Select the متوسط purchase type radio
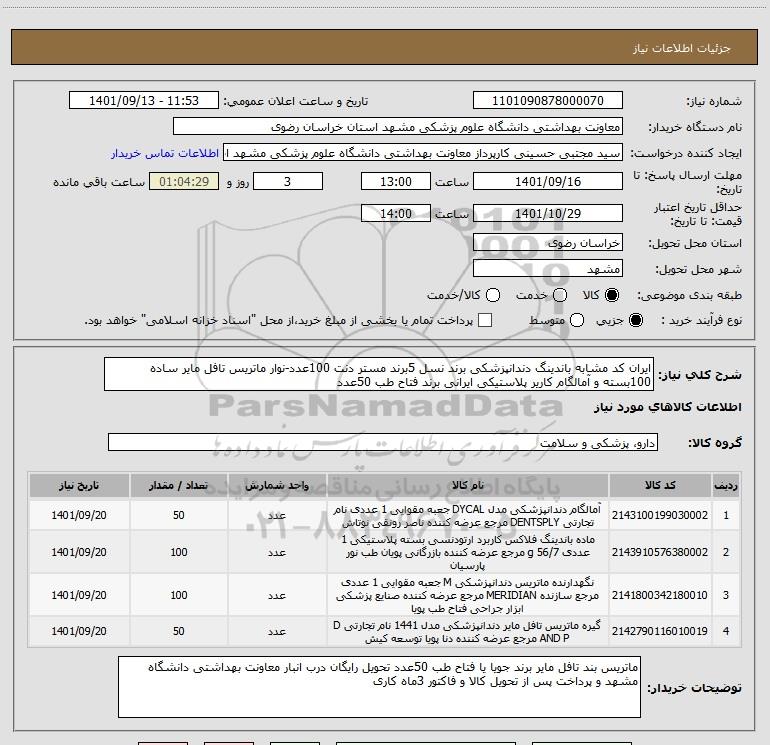Image resolution: width=770 pixels, height=745 pixels. pyautogui.click(x=577, y=320)
